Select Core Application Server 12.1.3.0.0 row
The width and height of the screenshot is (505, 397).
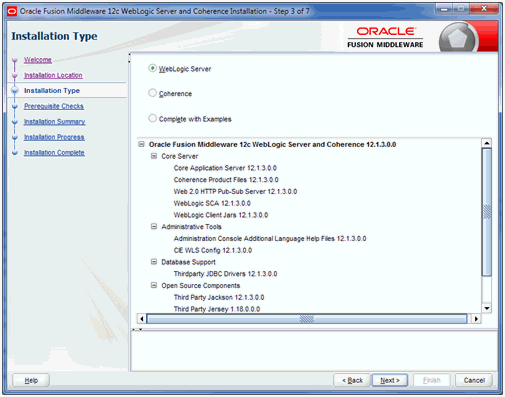[x=225, y=168]
